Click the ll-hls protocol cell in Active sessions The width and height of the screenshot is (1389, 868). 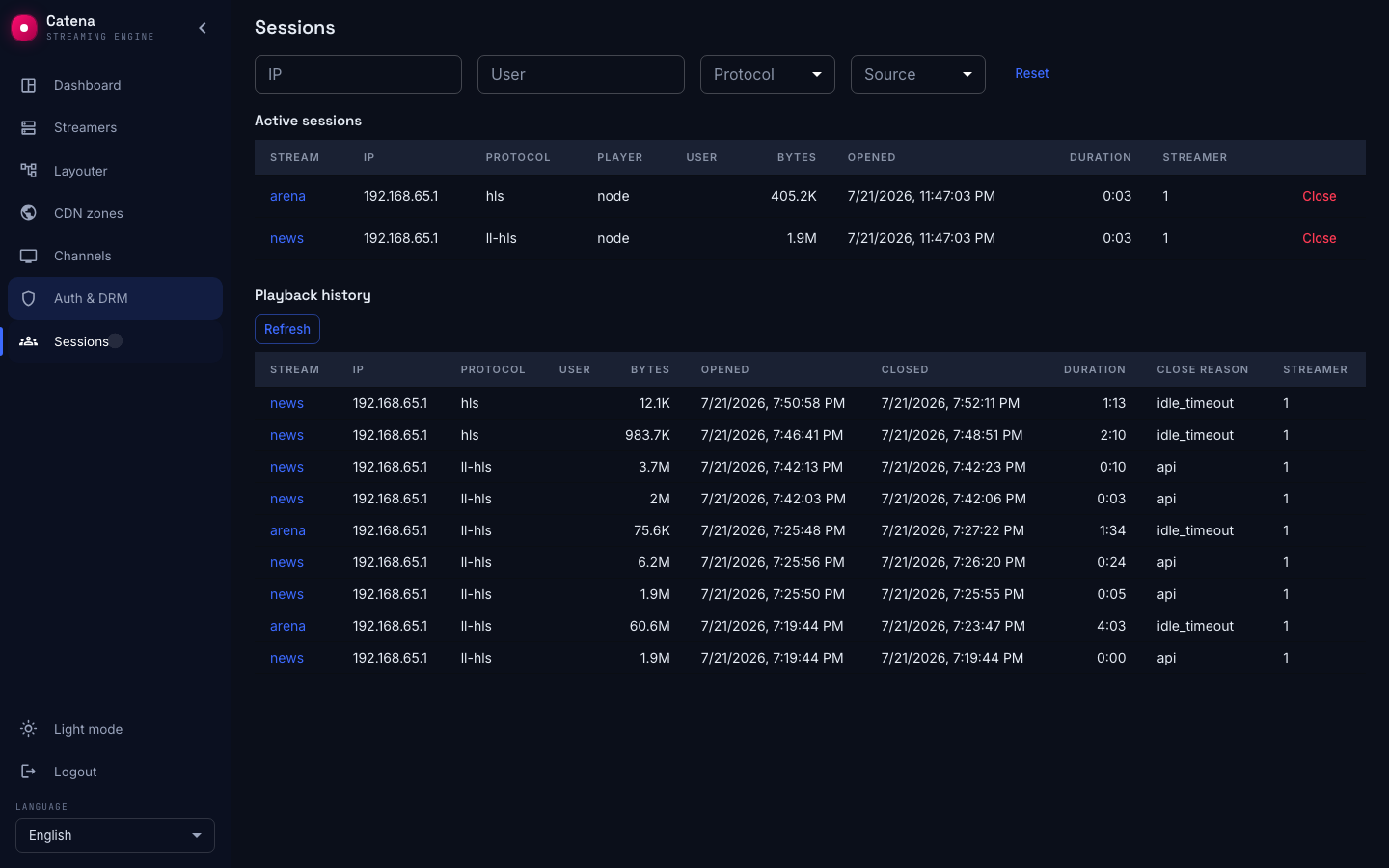tap(502, 238)
